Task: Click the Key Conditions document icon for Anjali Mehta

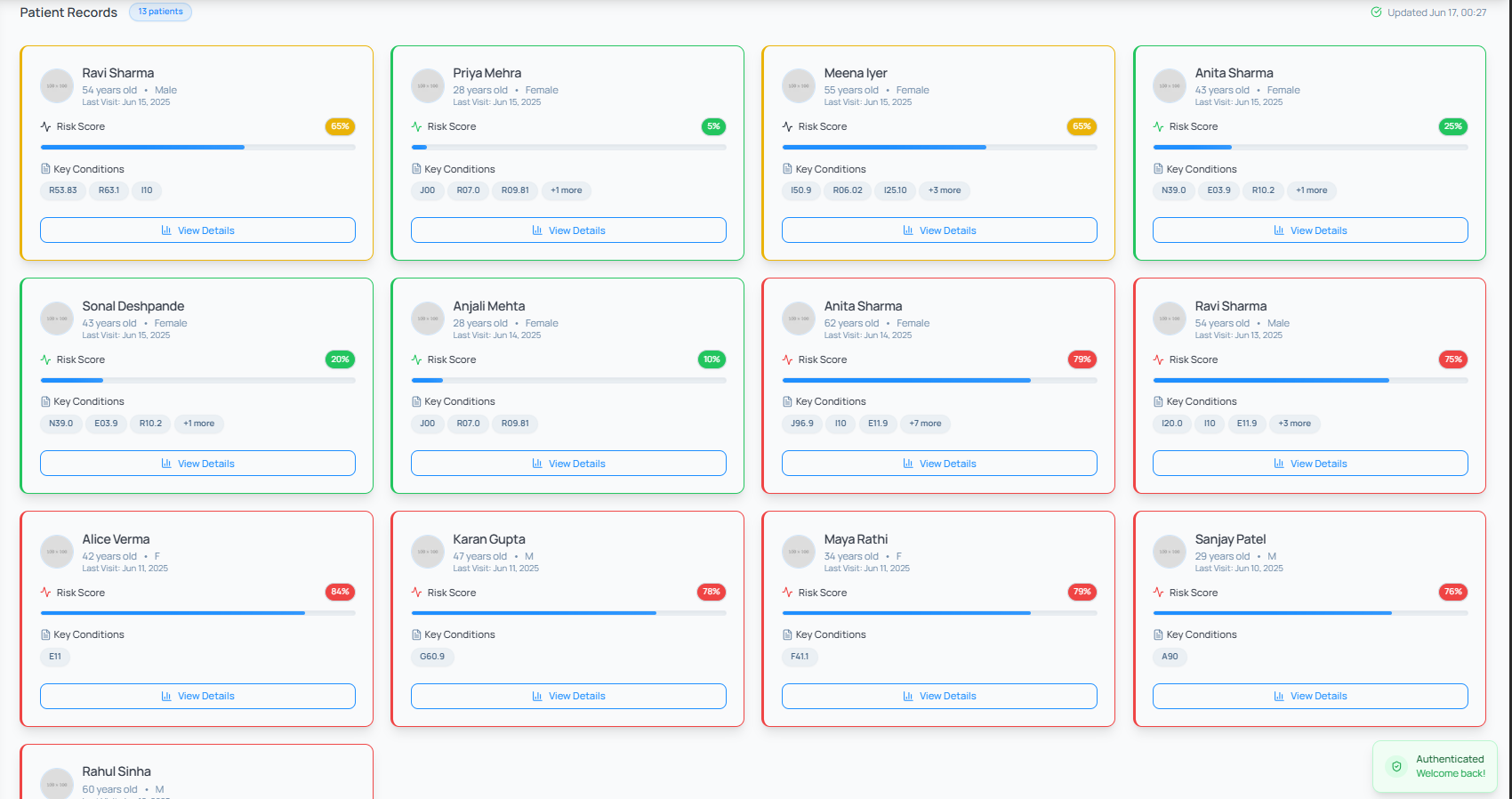Action: click(x=416, y=401)
